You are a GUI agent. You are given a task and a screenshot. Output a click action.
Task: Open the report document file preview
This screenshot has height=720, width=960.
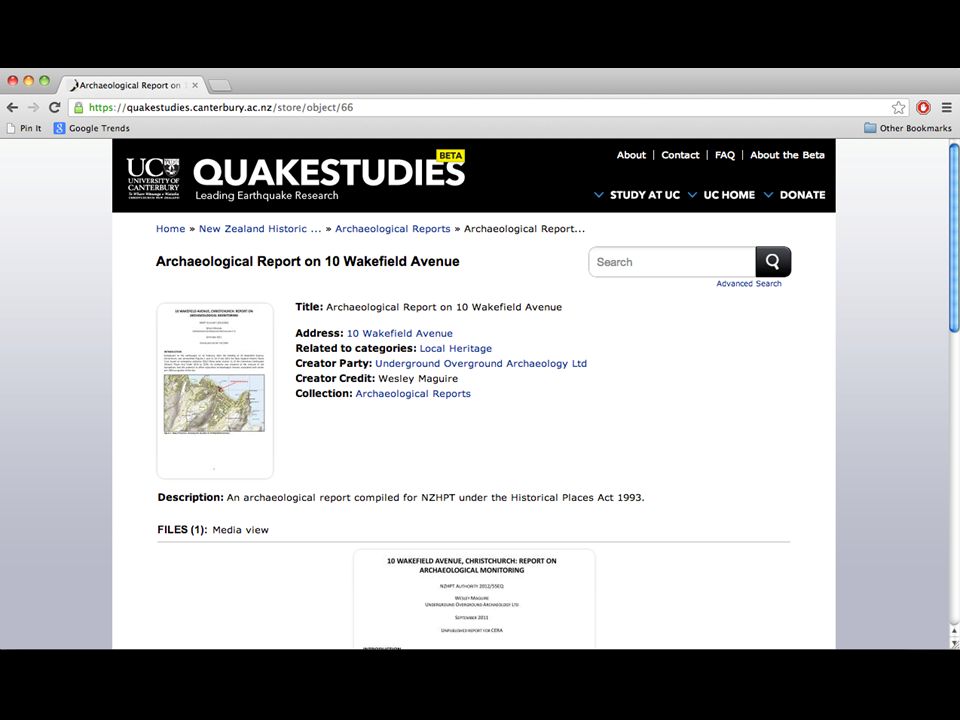pos(474,599)
